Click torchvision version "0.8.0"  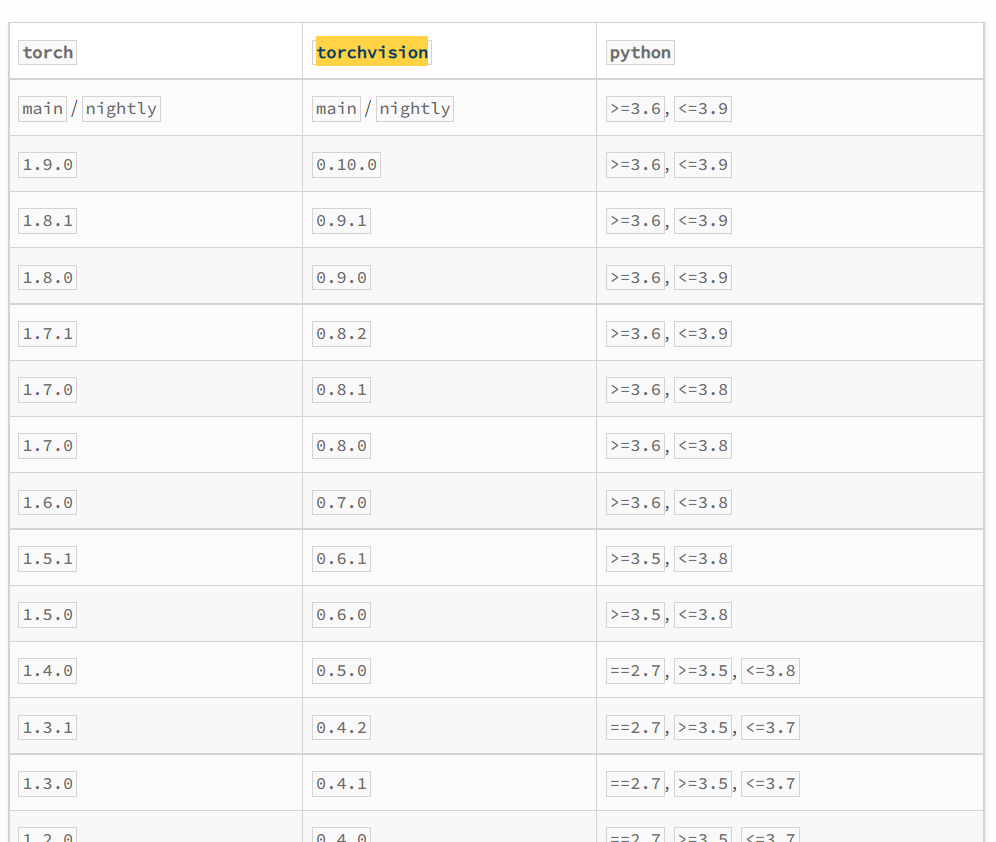(342, 446)
